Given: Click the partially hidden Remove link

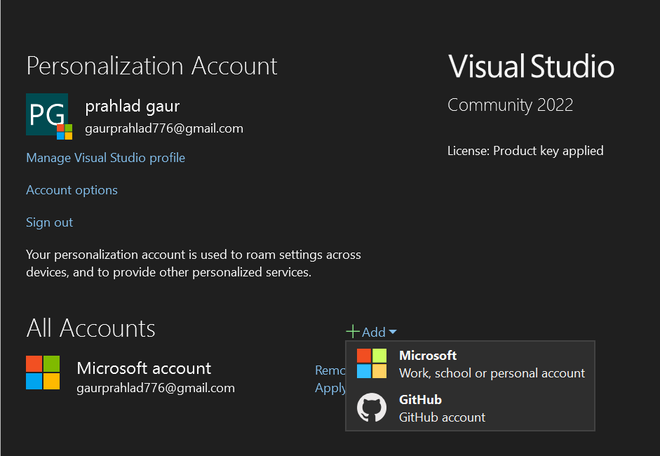Looking at the screenshot, I should point(330,370).
